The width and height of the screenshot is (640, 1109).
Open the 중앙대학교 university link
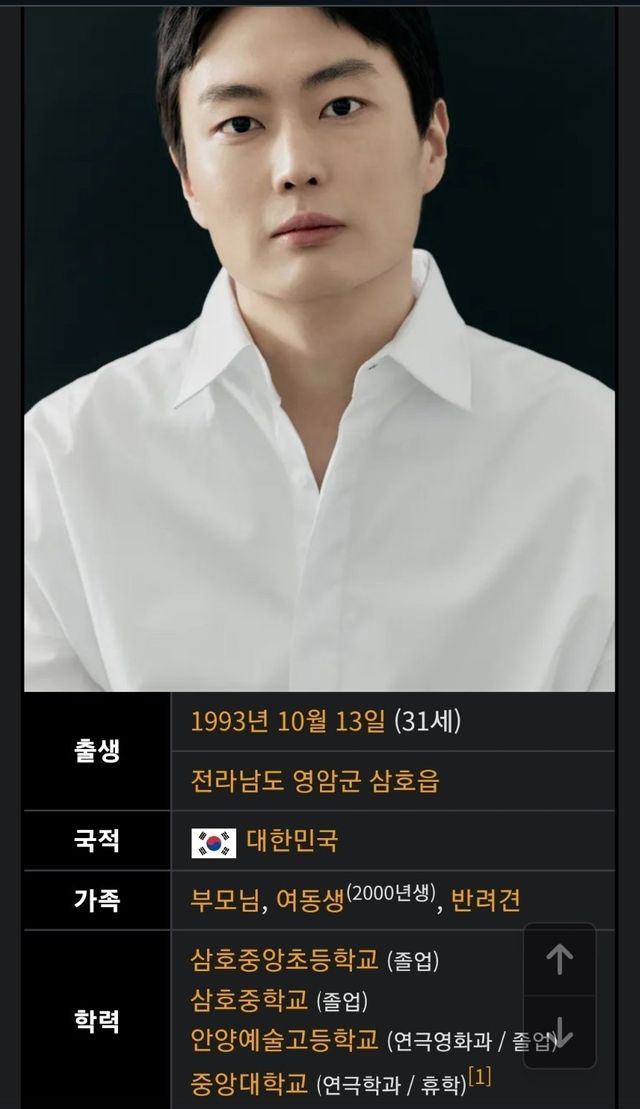[x=250, y=1082]
